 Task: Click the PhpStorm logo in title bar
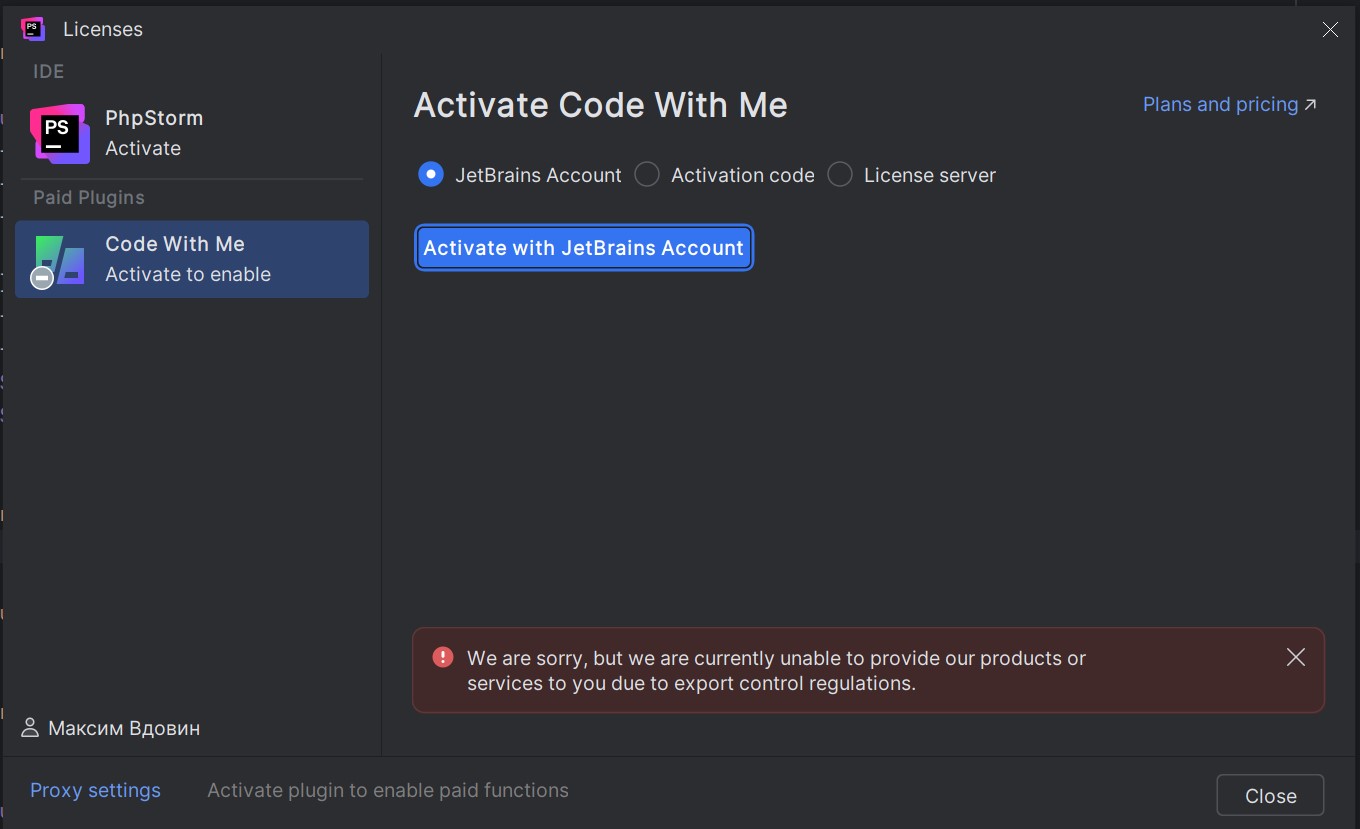(x=33, y=29)
